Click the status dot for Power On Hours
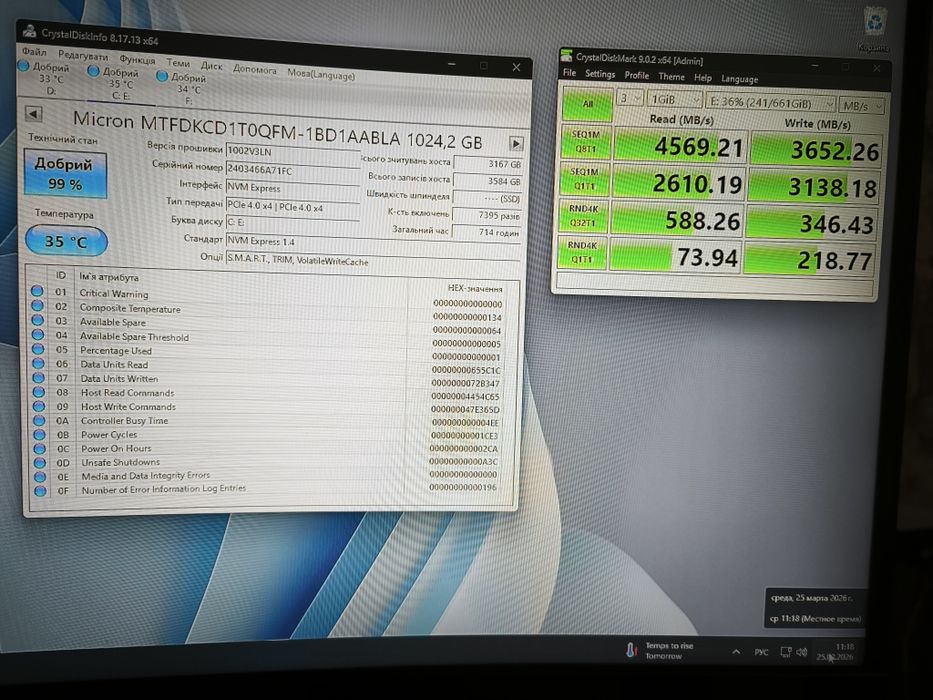Screen dimensions: 933x700 tap(39, 448)
